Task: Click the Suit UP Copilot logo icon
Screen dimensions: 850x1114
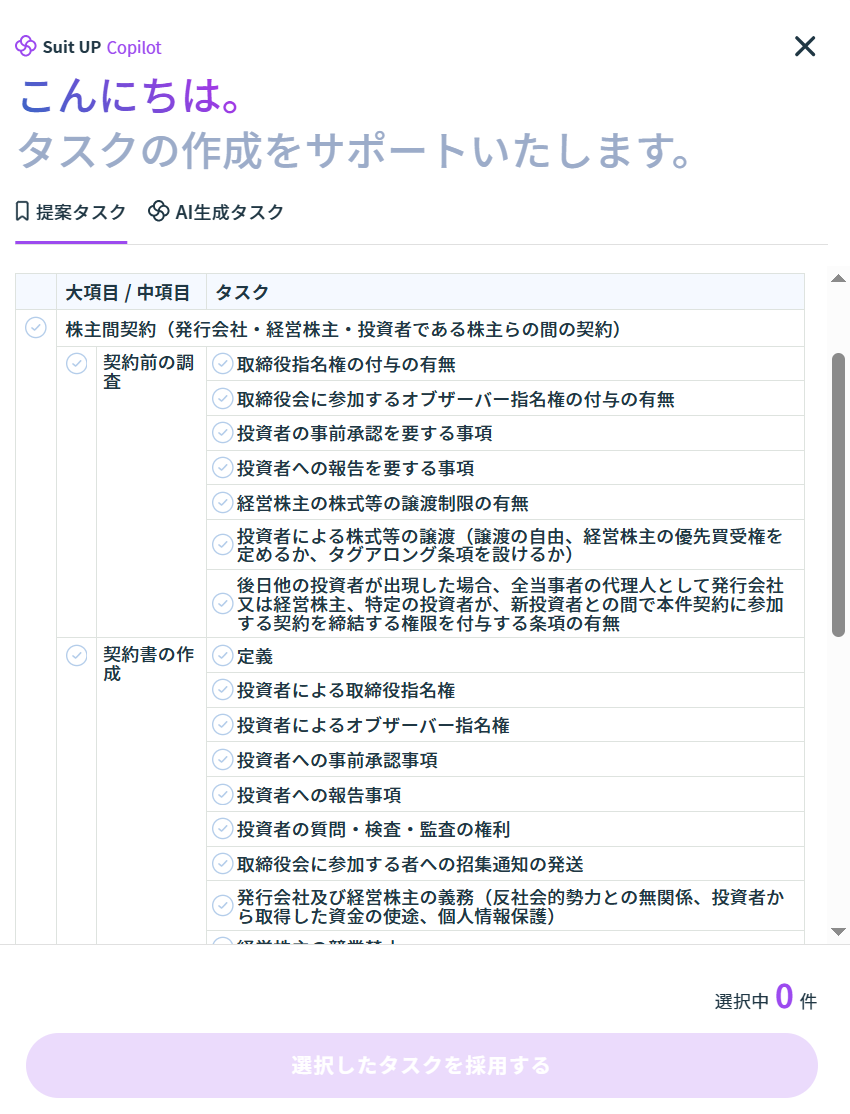Action: click(26, 47)
